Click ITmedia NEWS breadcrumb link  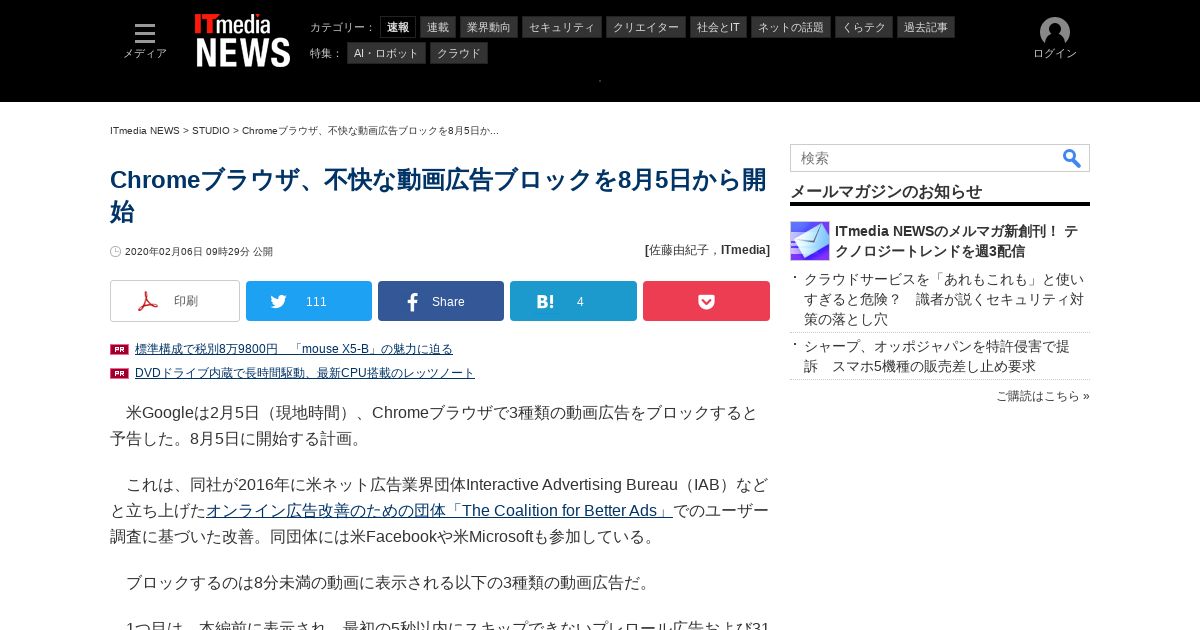145,131
